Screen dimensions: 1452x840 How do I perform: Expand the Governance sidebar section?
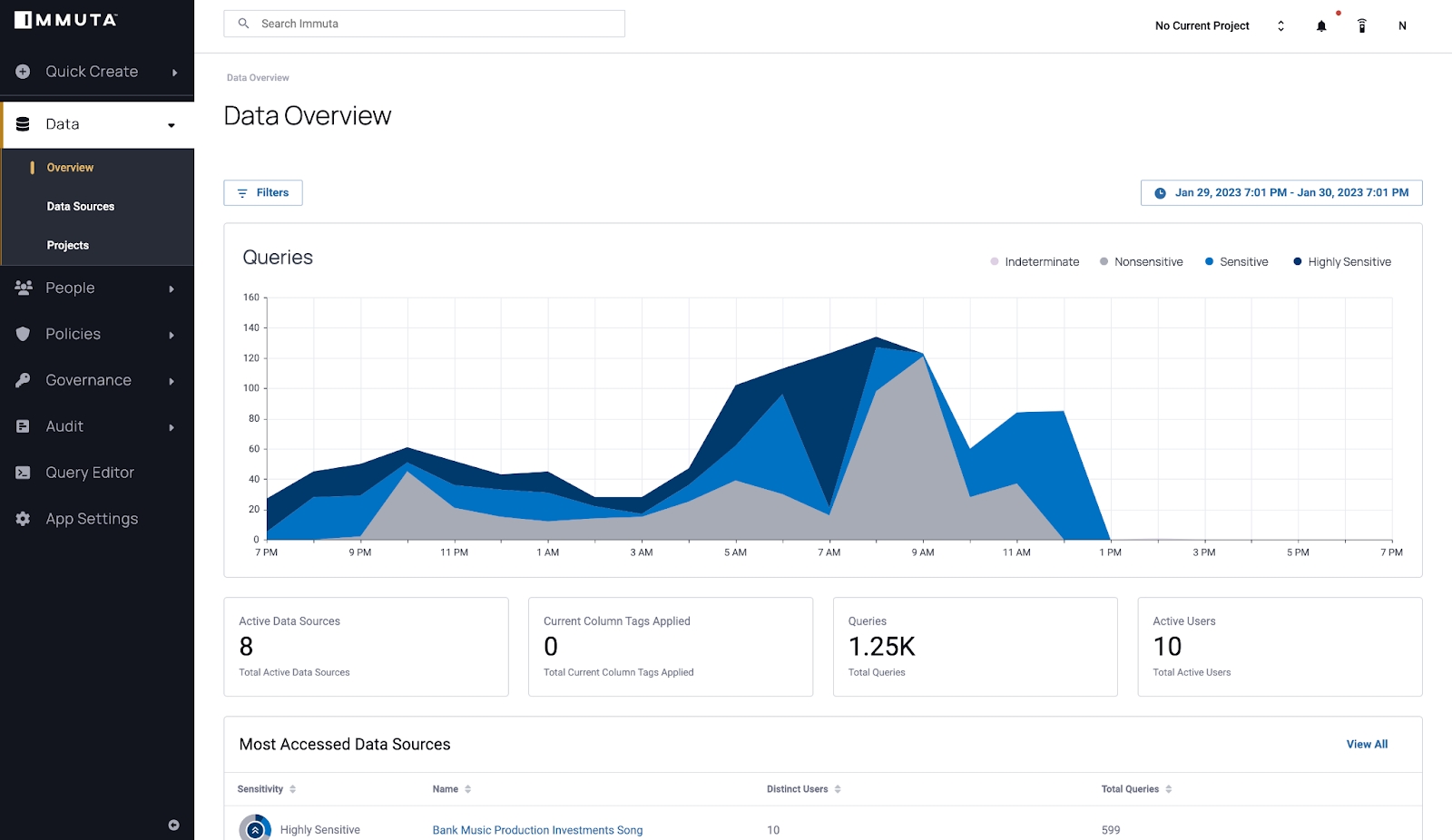(96, 381)
